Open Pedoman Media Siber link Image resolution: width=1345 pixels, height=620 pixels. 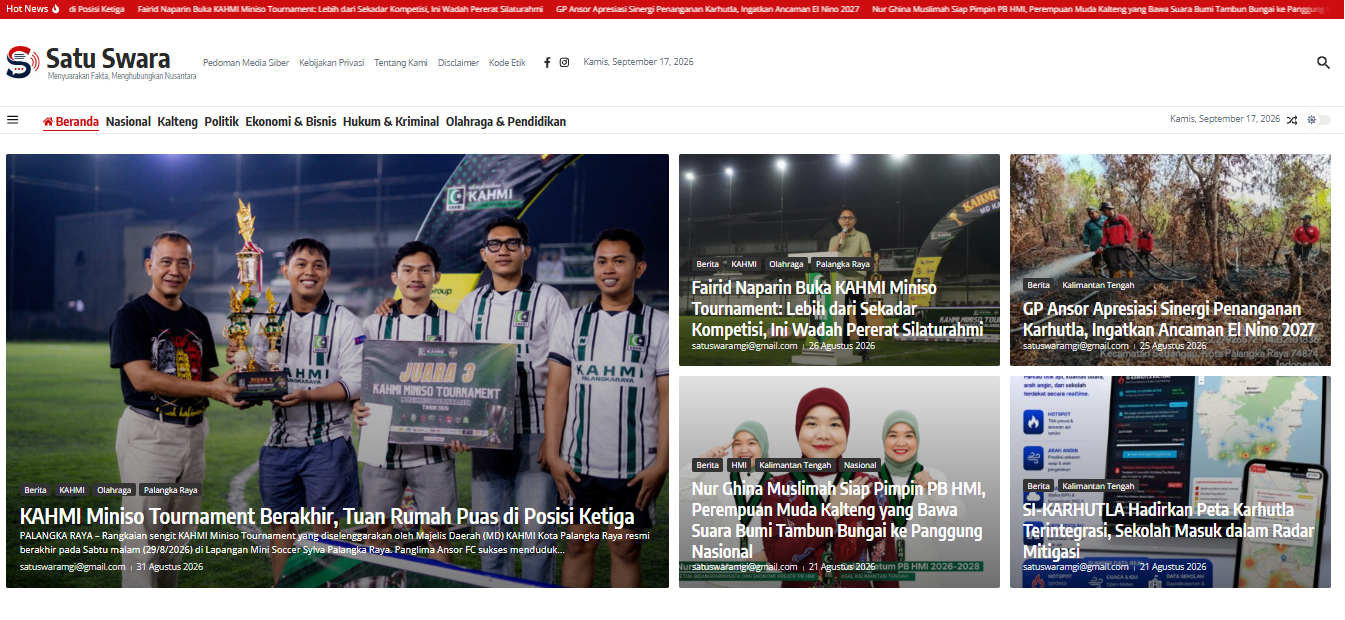coord(246,62)
